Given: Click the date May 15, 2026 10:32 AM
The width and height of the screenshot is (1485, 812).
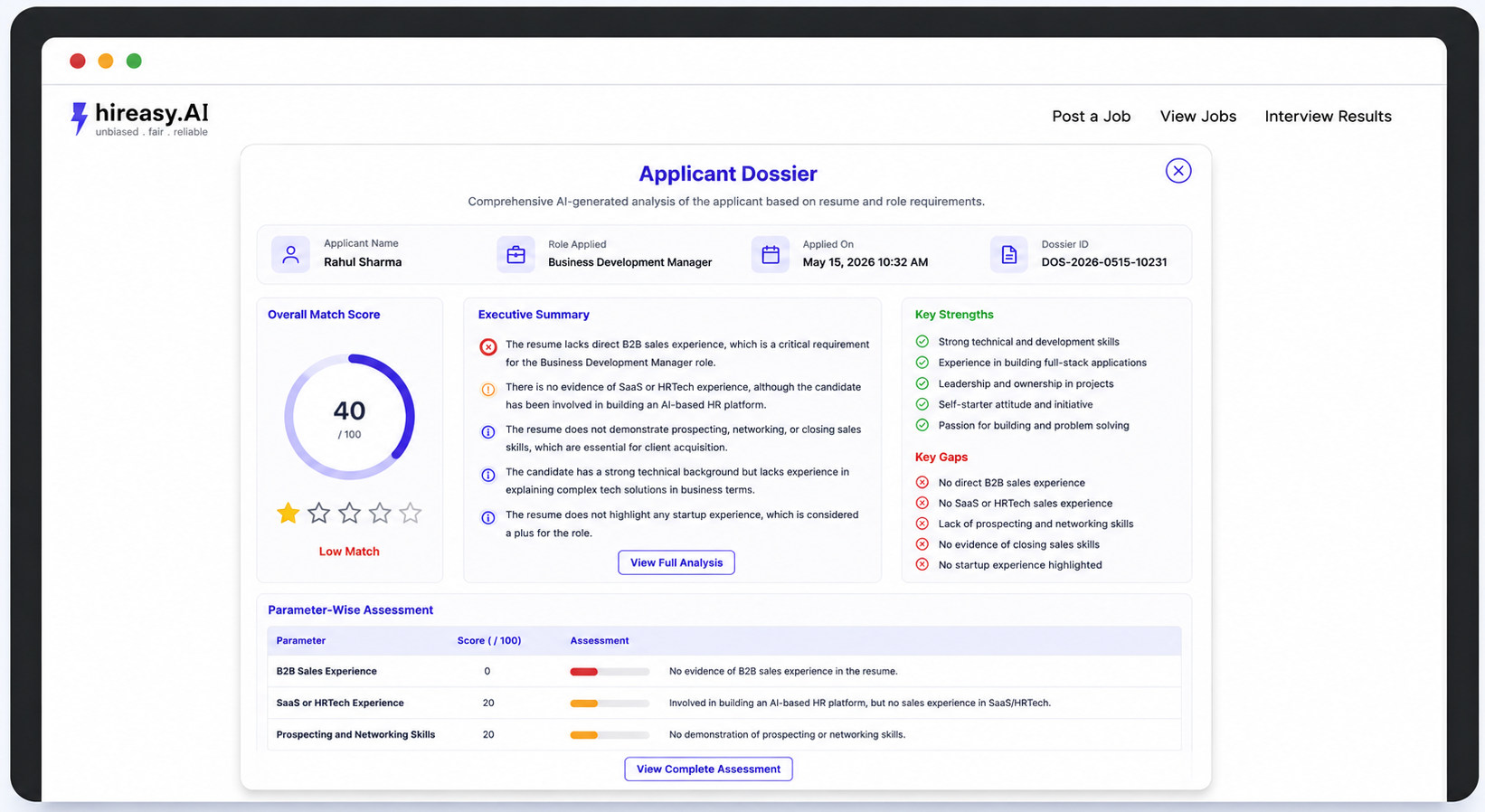Looking at the screenshot, I should pos(865,262).
